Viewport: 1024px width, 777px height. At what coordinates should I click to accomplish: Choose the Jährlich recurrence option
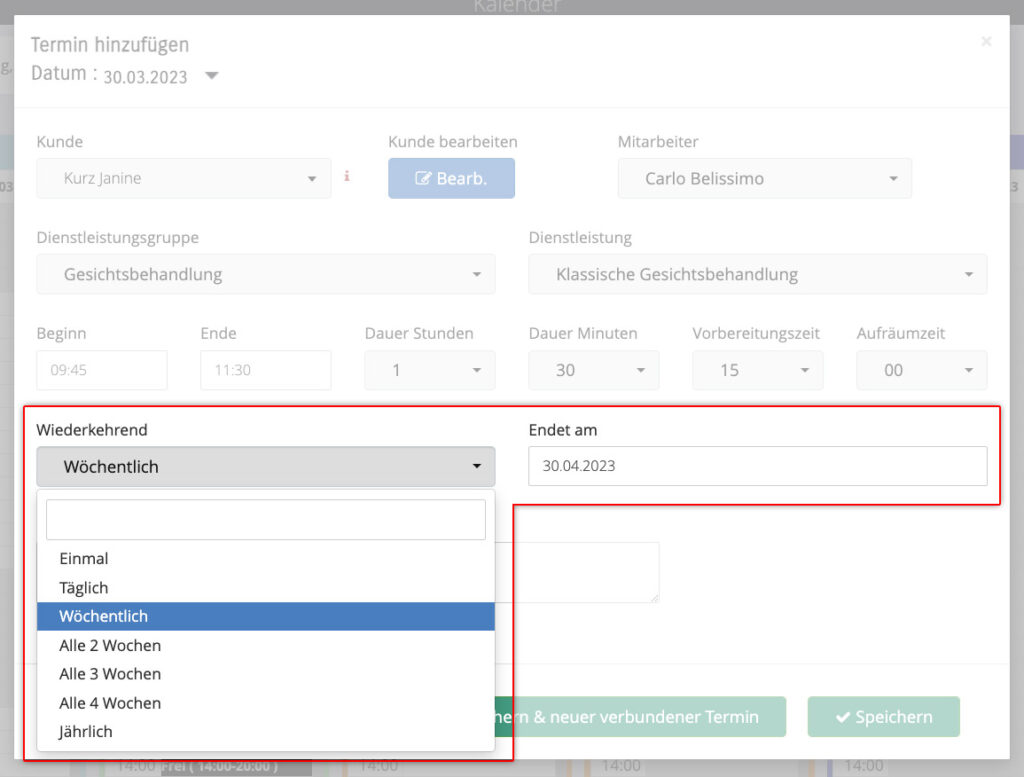(86, 732)
